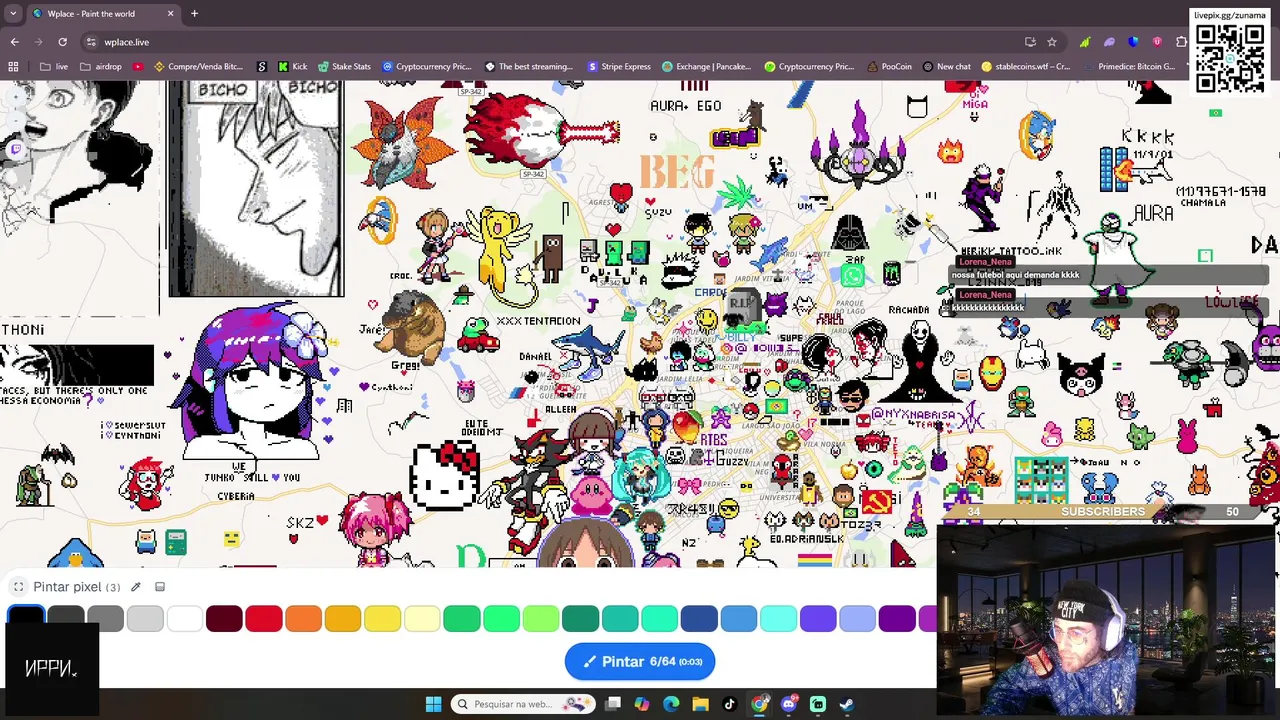Open the Exchange | Pancake... bookmark
Image resolution: width=1280 pixels, height=720 pixels.
705,67
